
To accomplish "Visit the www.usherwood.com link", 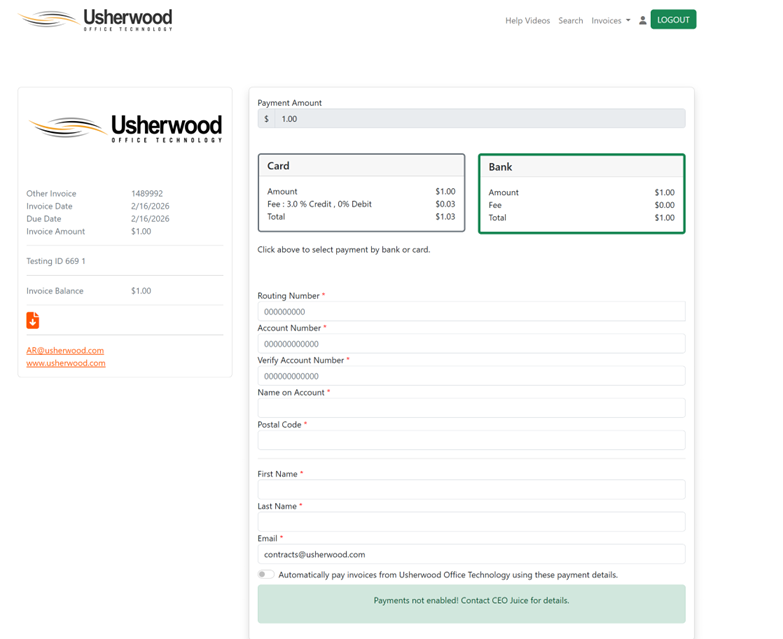I will pyautogui.click(x=66, y=363).
